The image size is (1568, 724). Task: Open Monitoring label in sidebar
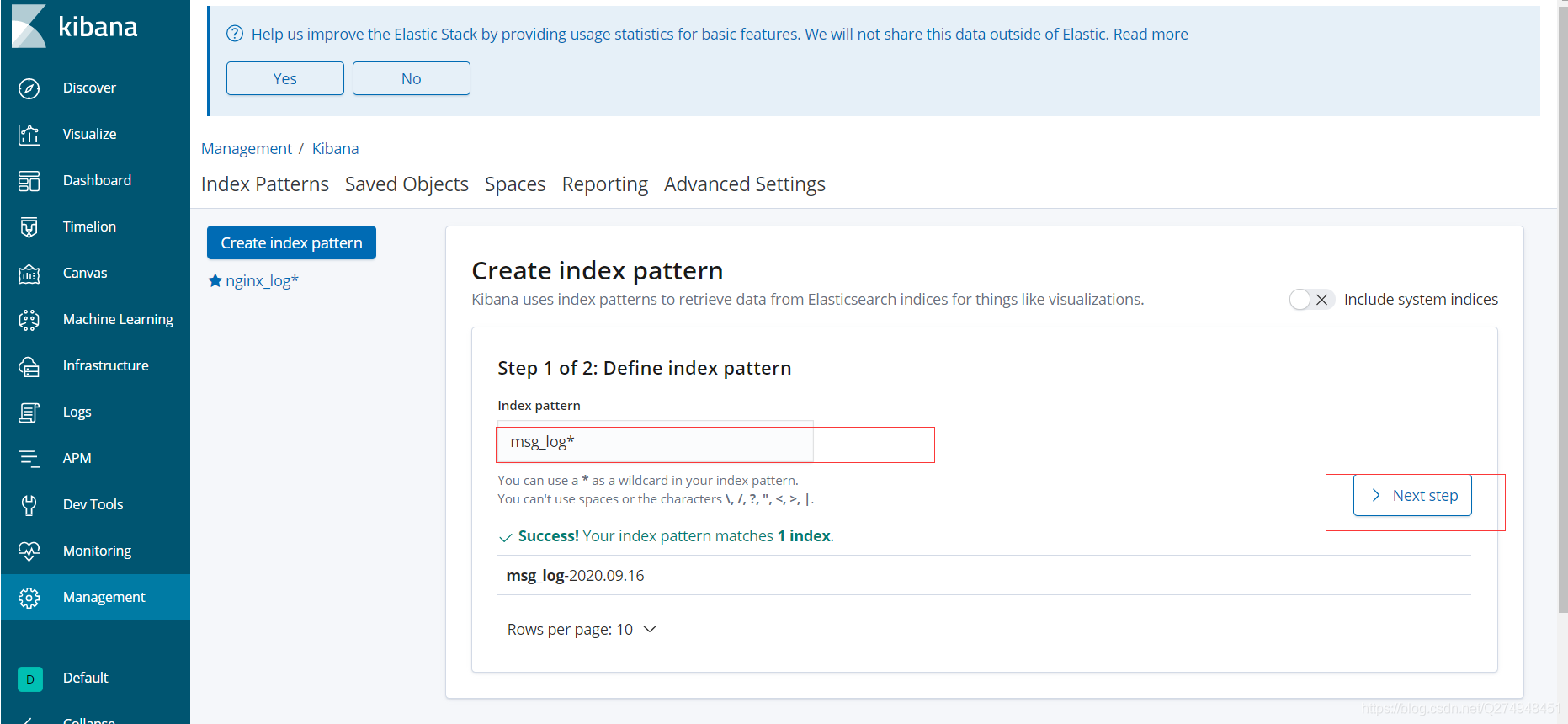(x=98, y=551)
